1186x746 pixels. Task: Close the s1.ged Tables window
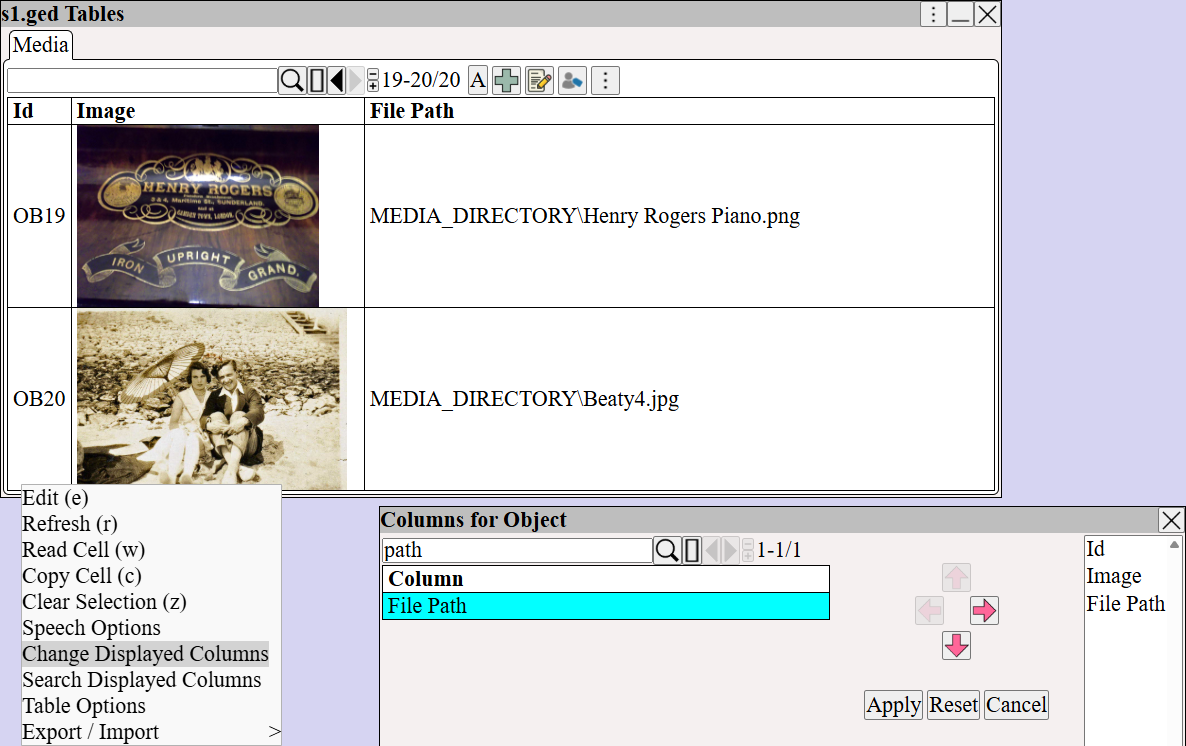point(987,14)
